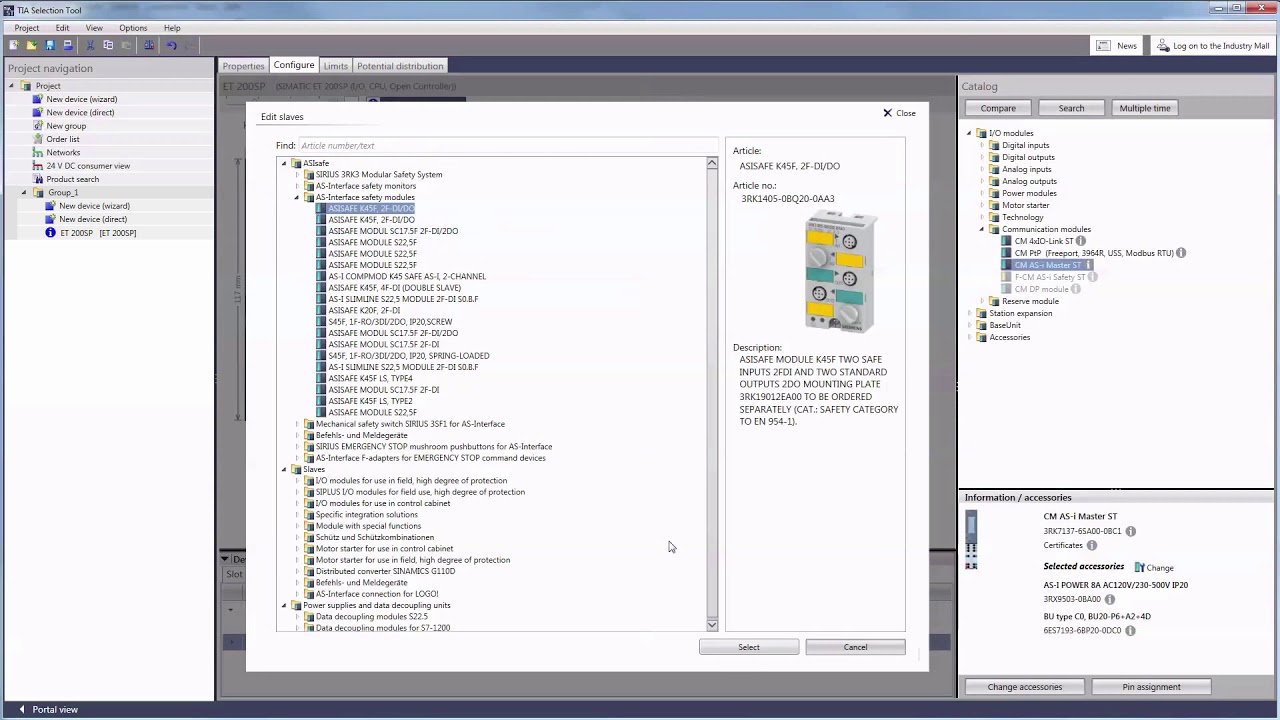Image resolution: width=1280 pixels, height=720 pixels.
Task: Expand AS-Interface safety monitors node
Action: coord(297,186)
